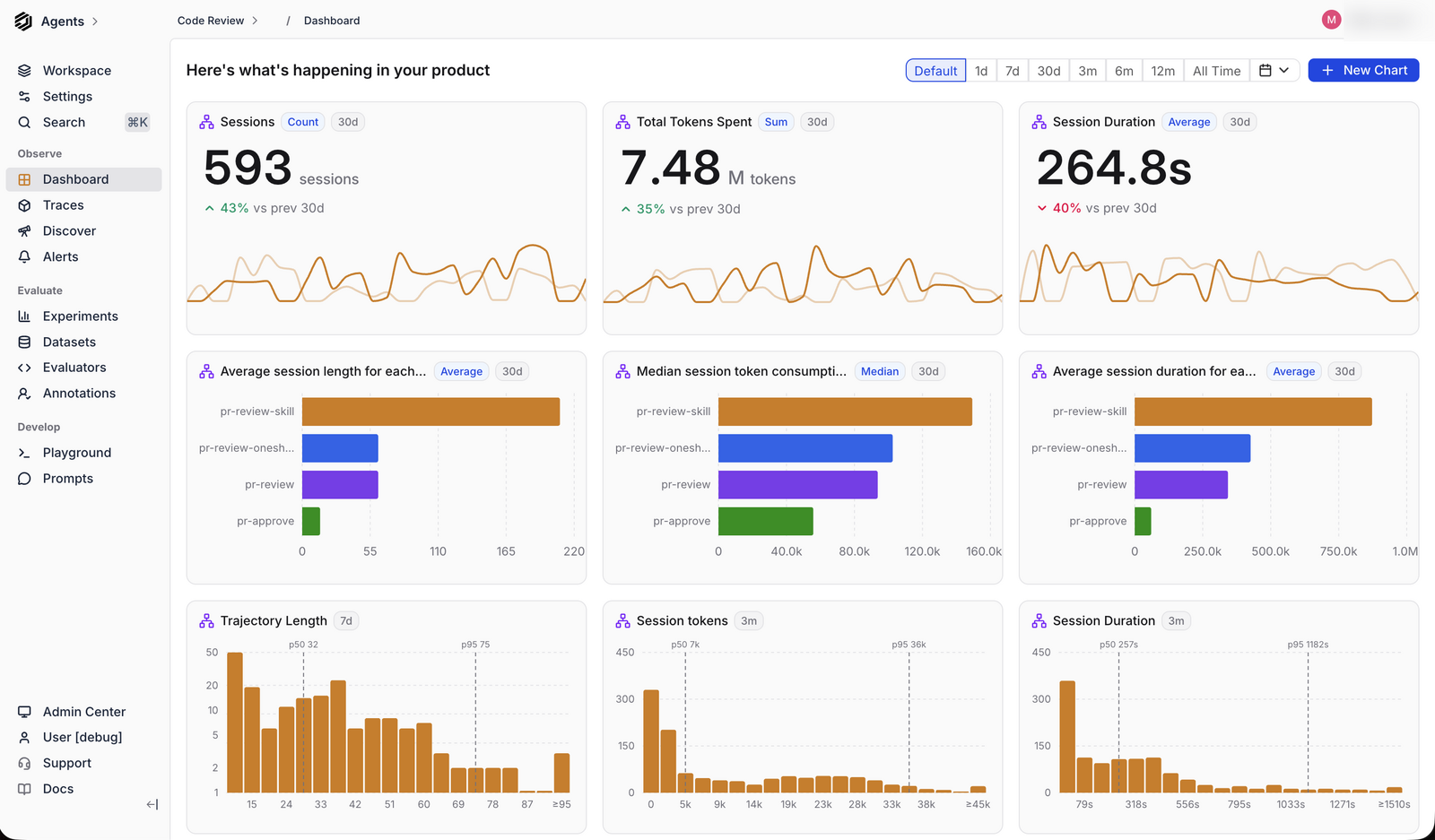This screenshot has width=1435, height=840.
Task: Create a New Chart
Action: [1363, 70]
